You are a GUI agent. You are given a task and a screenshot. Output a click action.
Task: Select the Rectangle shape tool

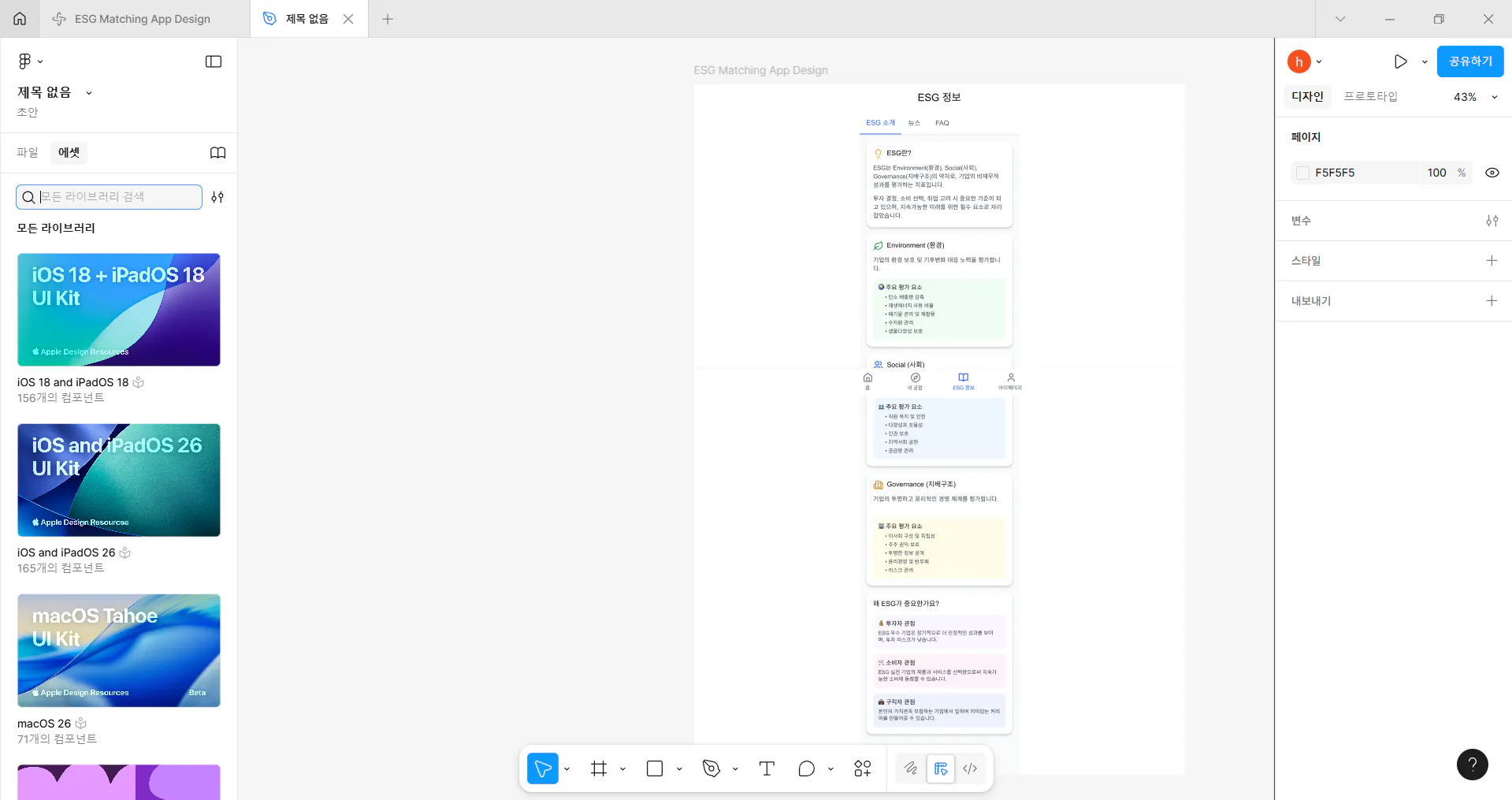coord(655,768)
